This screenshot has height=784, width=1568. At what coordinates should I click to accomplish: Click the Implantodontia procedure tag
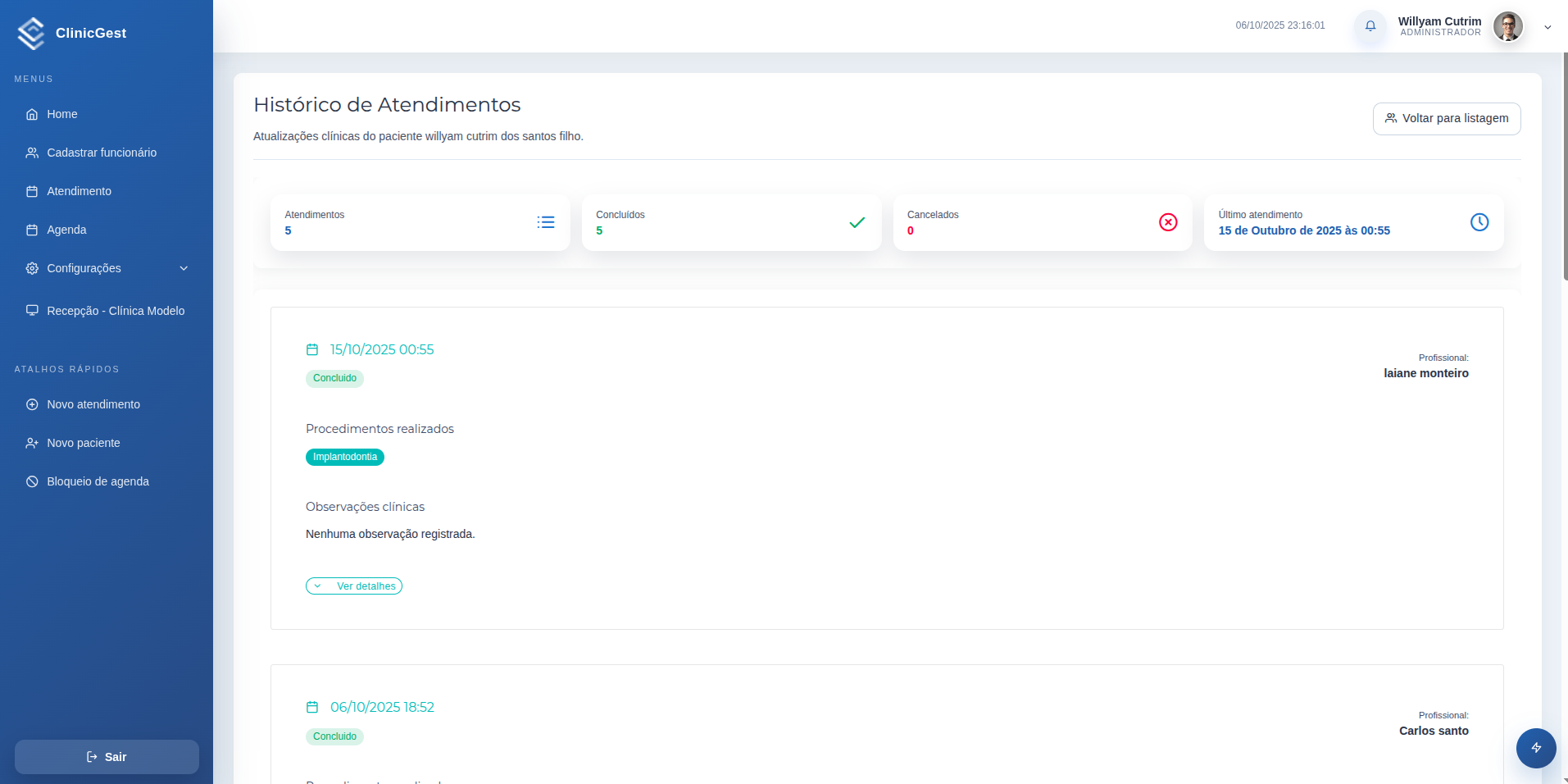[x=345, y=458]
